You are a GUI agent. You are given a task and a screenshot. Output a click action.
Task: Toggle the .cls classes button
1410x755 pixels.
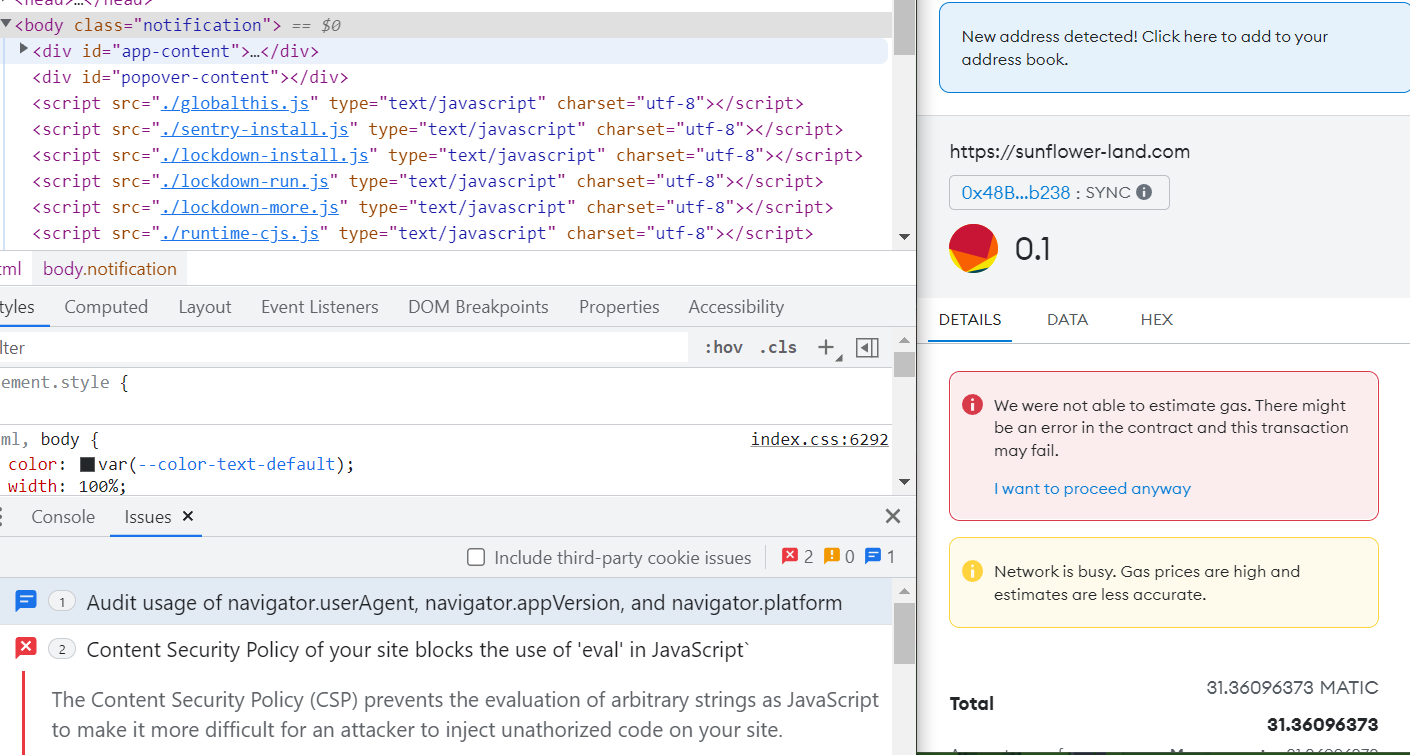(778, 347)
